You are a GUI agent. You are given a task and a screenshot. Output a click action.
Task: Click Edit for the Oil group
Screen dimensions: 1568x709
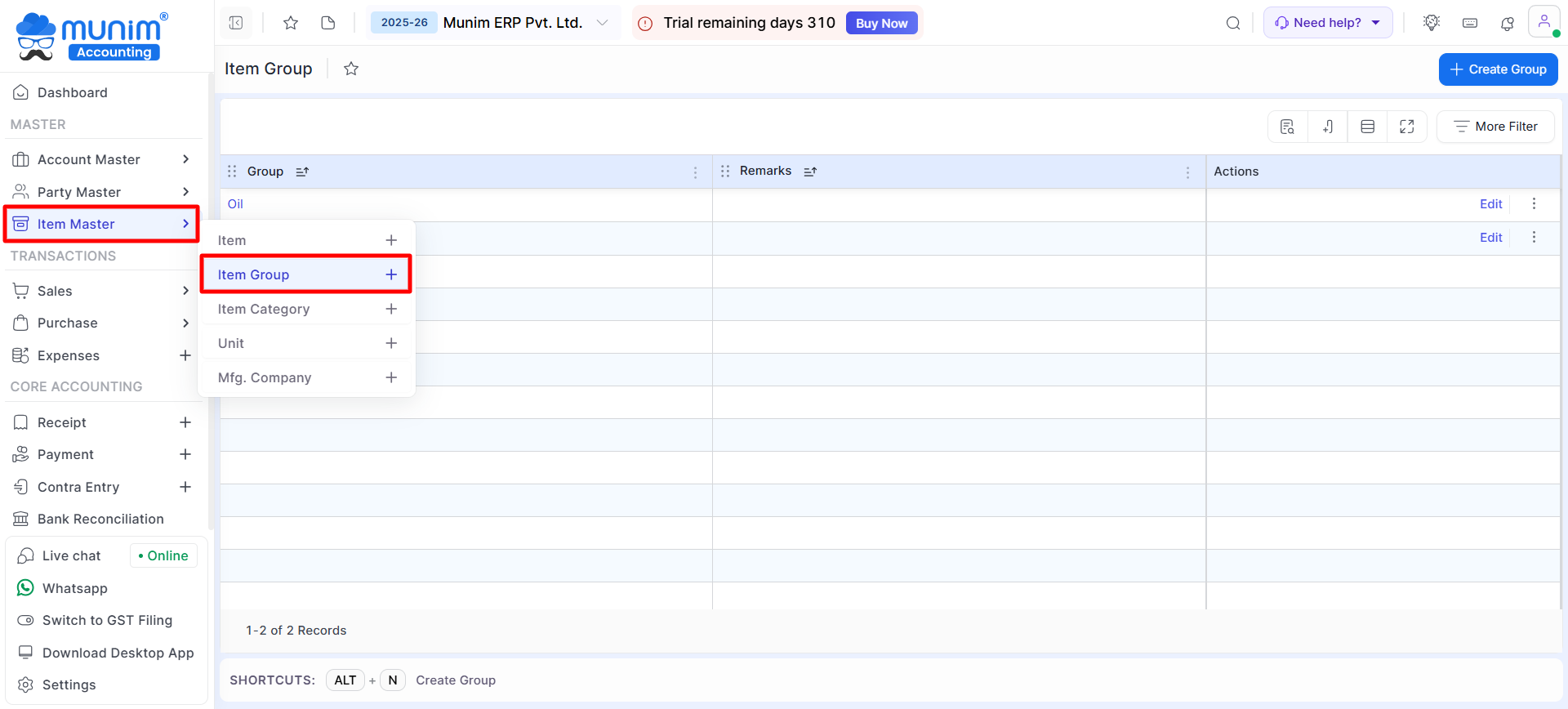[x=1490, y=204]
